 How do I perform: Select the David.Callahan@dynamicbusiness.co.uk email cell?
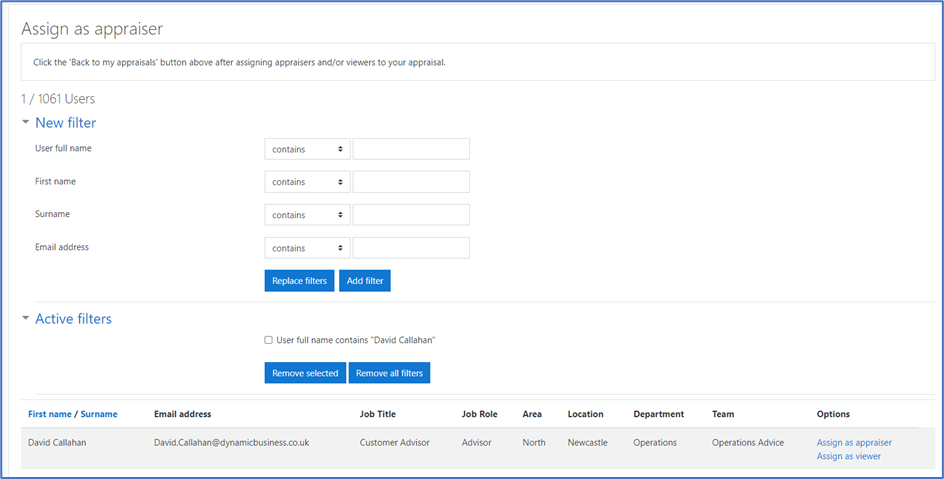(232, 442)
